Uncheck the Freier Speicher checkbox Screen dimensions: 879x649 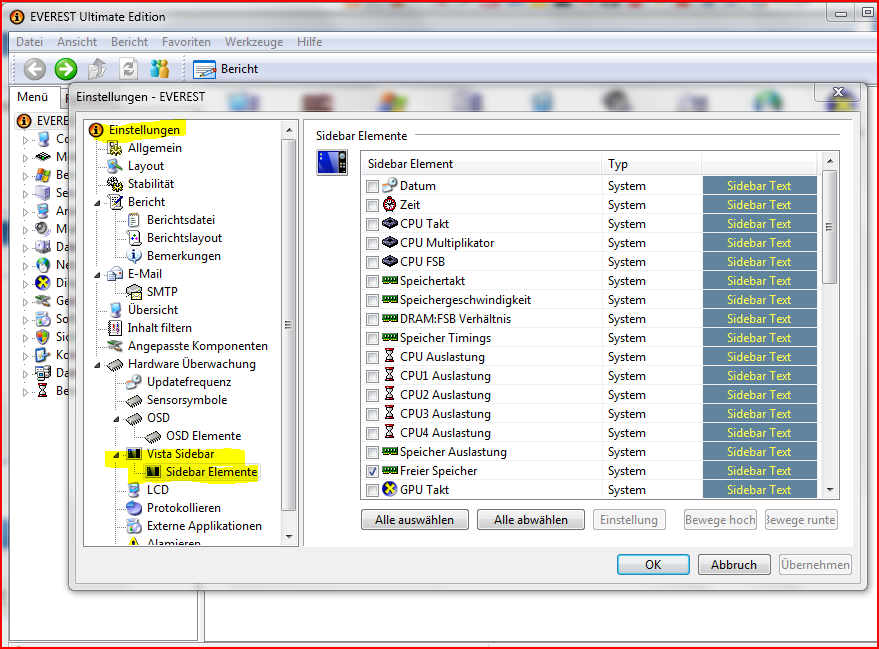point(372,471)
